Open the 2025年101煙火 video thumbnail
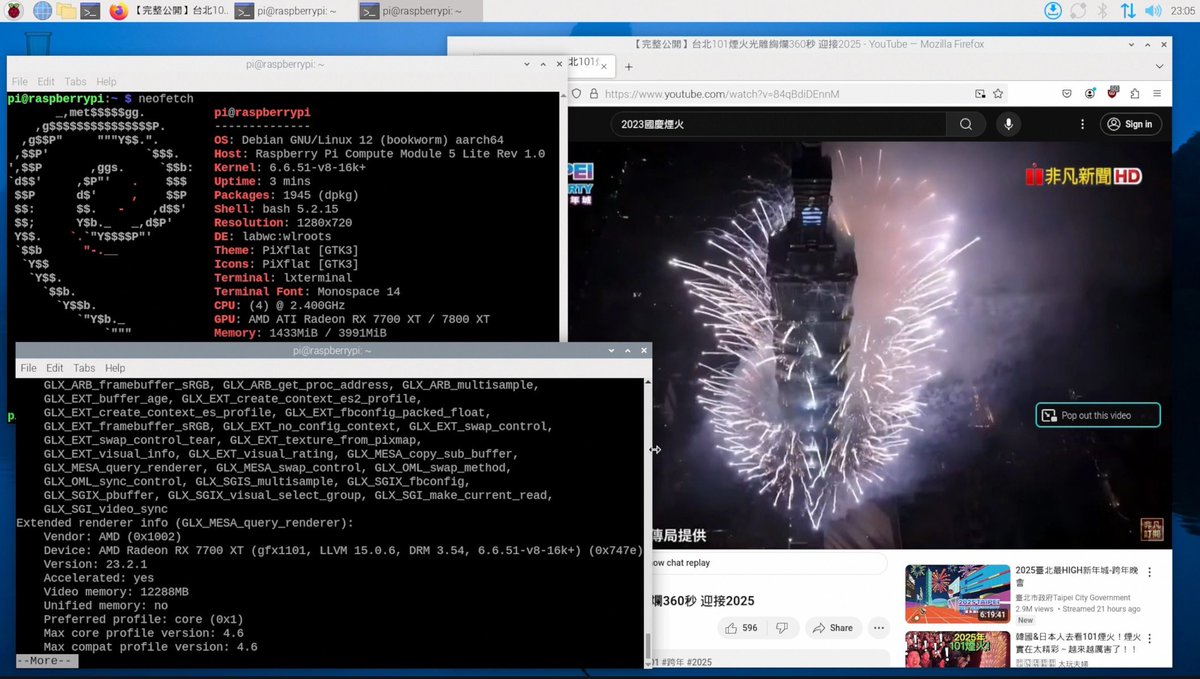This screenshot has width=1200, height=679. click(x=957, y=649)
